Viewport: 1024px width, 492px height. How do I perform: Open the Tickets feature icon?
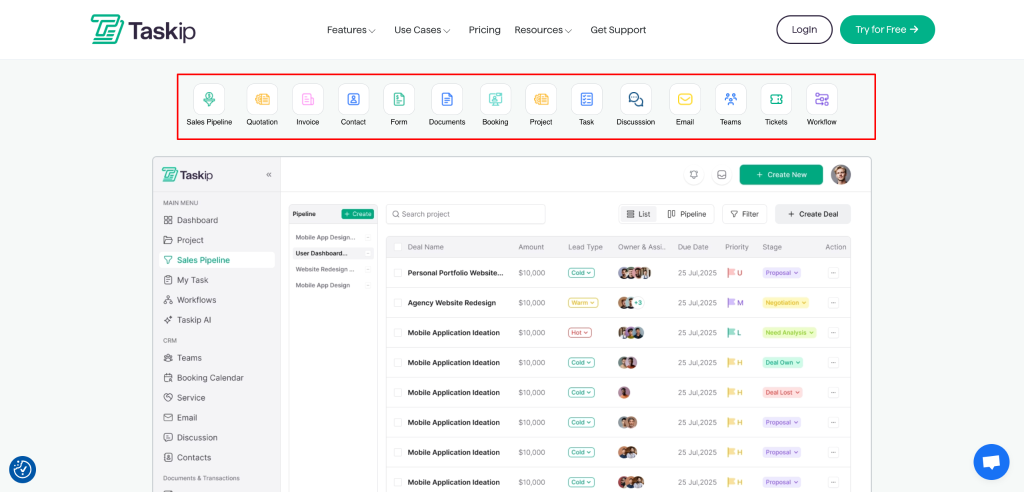[776, 99]
